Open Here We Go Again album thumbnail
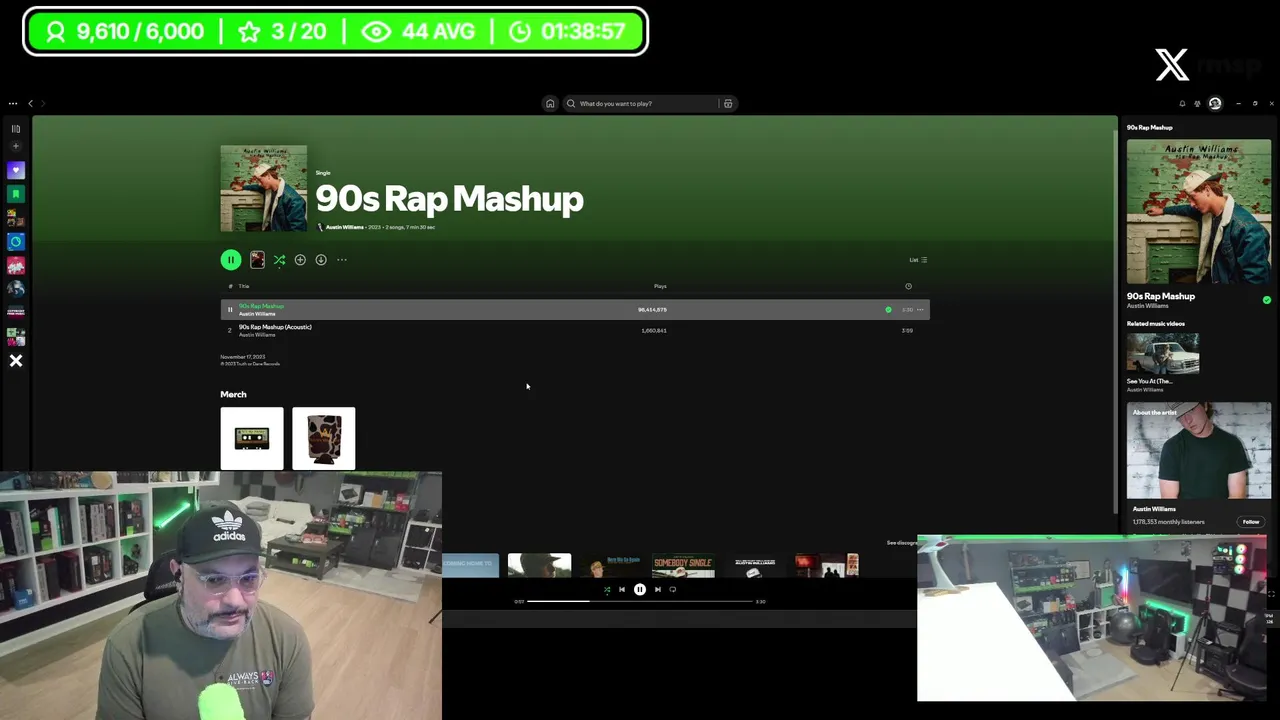This screenshot has width=1280, height=720. click(611, 566)
